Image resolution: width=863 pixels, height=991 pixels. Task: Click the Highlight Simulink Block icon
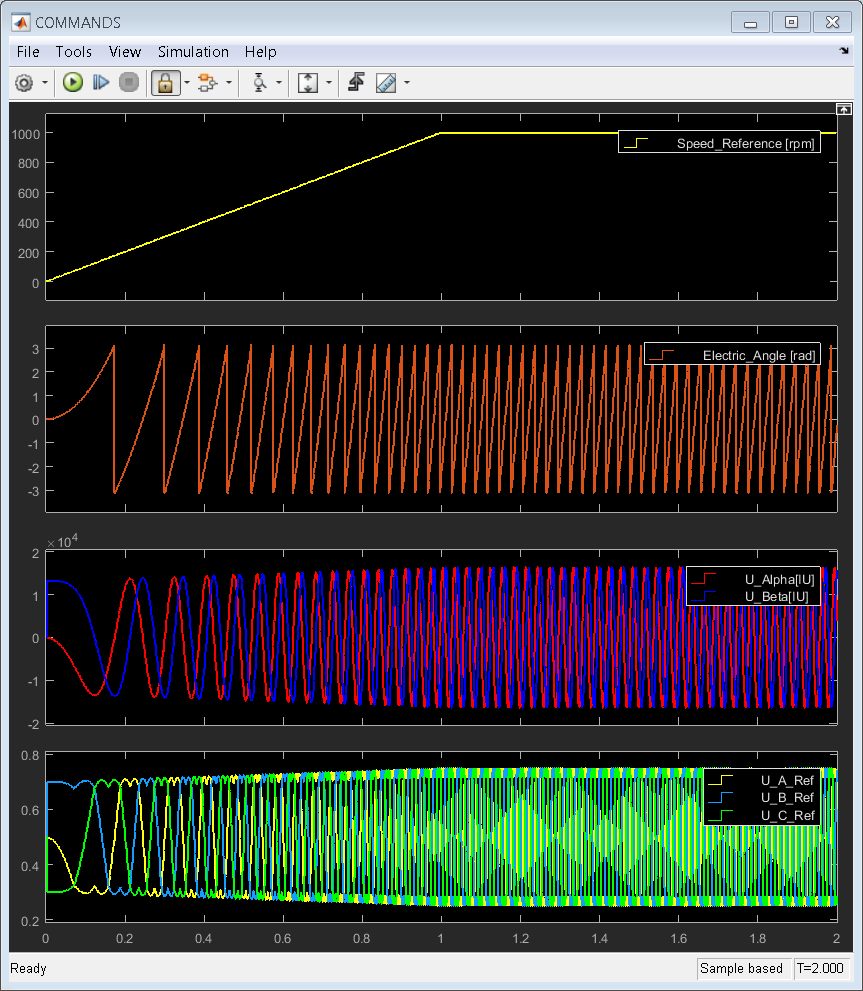[x=208, y=83]
